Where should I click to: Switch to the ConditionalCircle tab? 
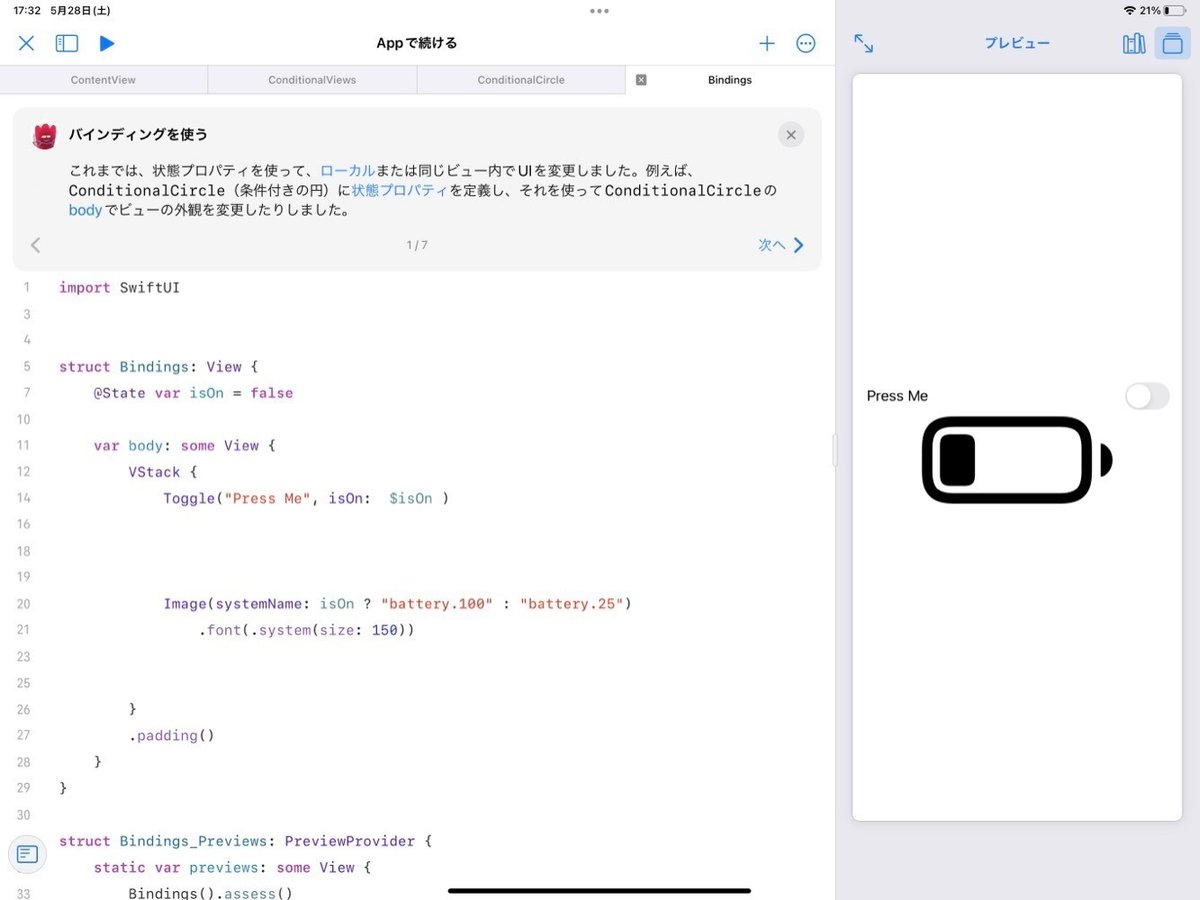tap(521, 80)
